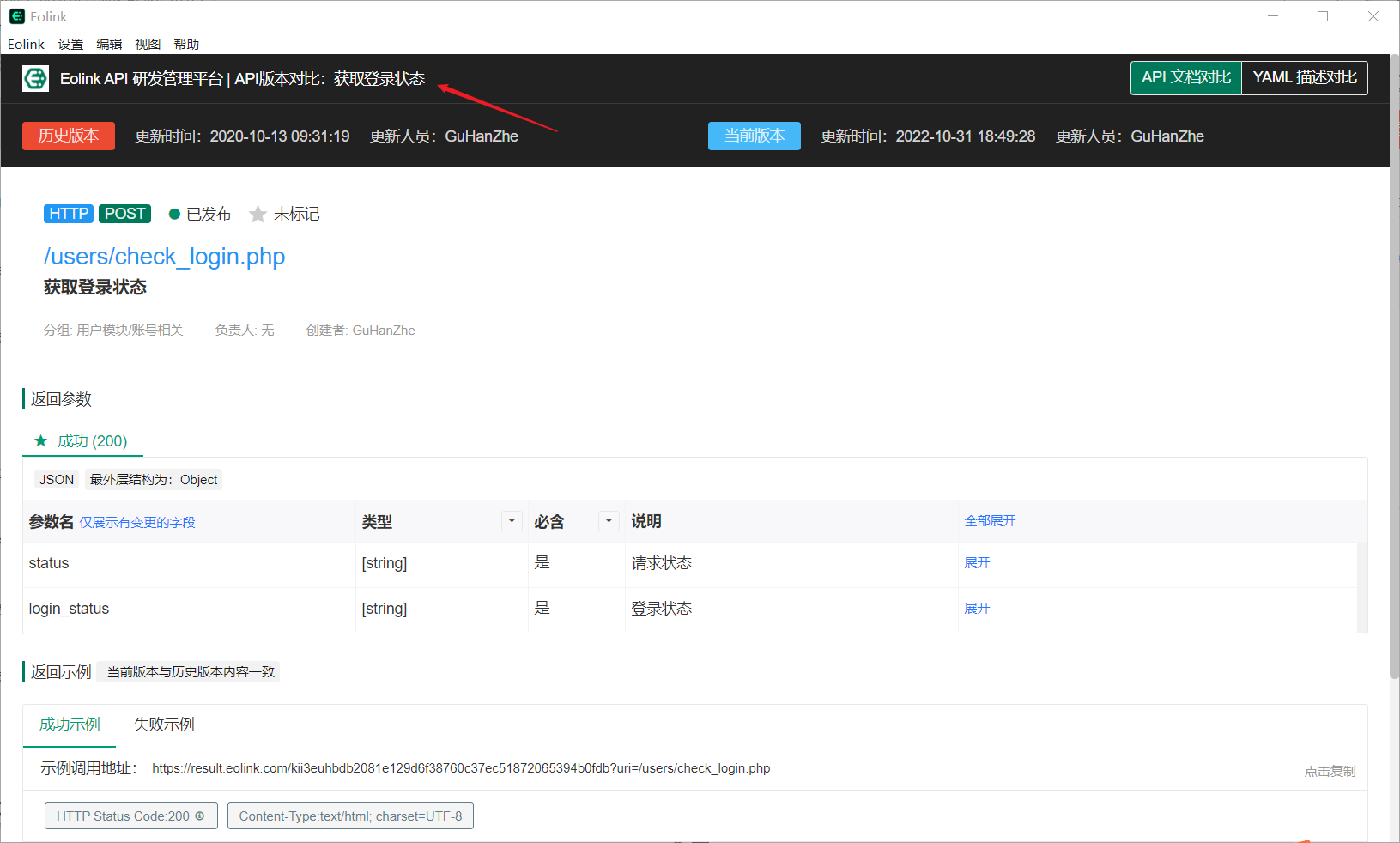Click the login_status parameter name cell
This screenshot has height=843, width=1400.
(x=190, y=610)
